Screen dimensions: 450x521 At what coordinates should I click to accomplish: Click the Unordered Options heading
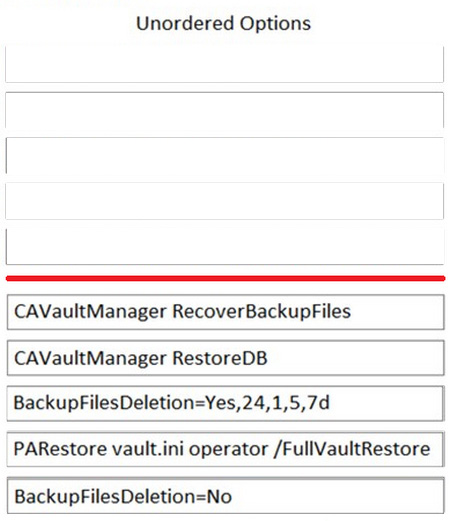tap(224, 24)
